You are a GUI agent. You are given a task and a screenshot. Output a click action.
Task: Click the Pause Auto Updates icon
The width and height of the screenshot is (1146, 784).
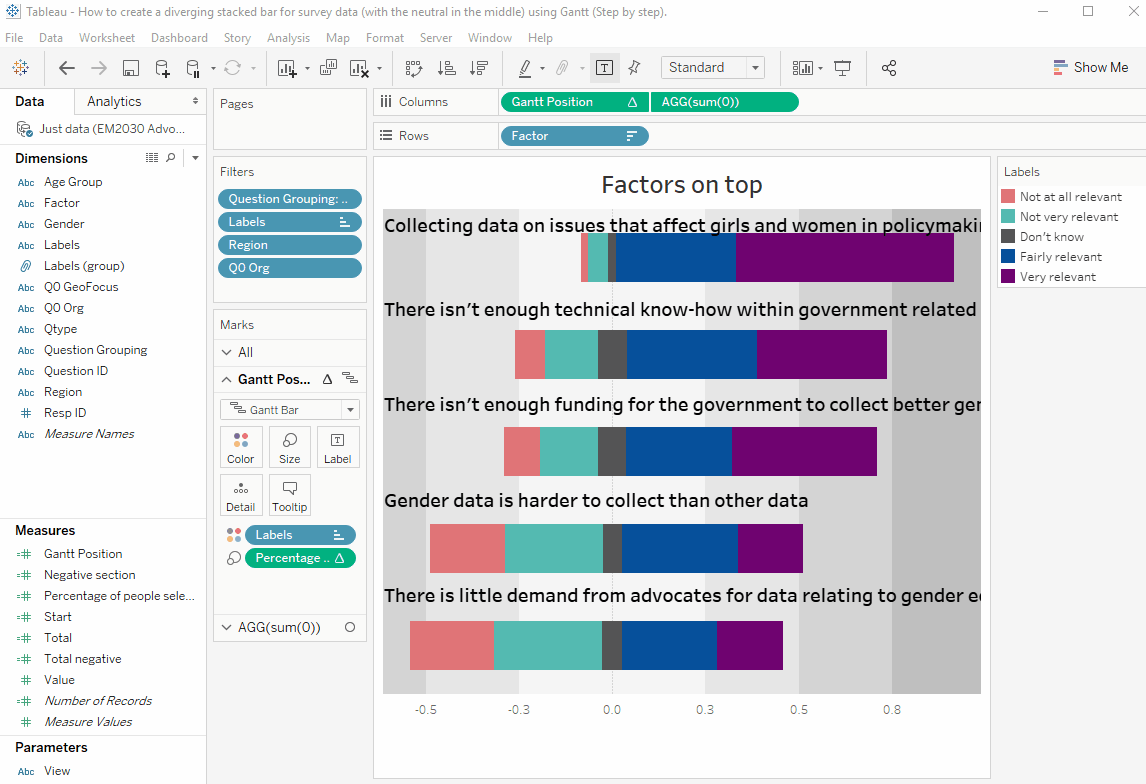pos(193,68)
